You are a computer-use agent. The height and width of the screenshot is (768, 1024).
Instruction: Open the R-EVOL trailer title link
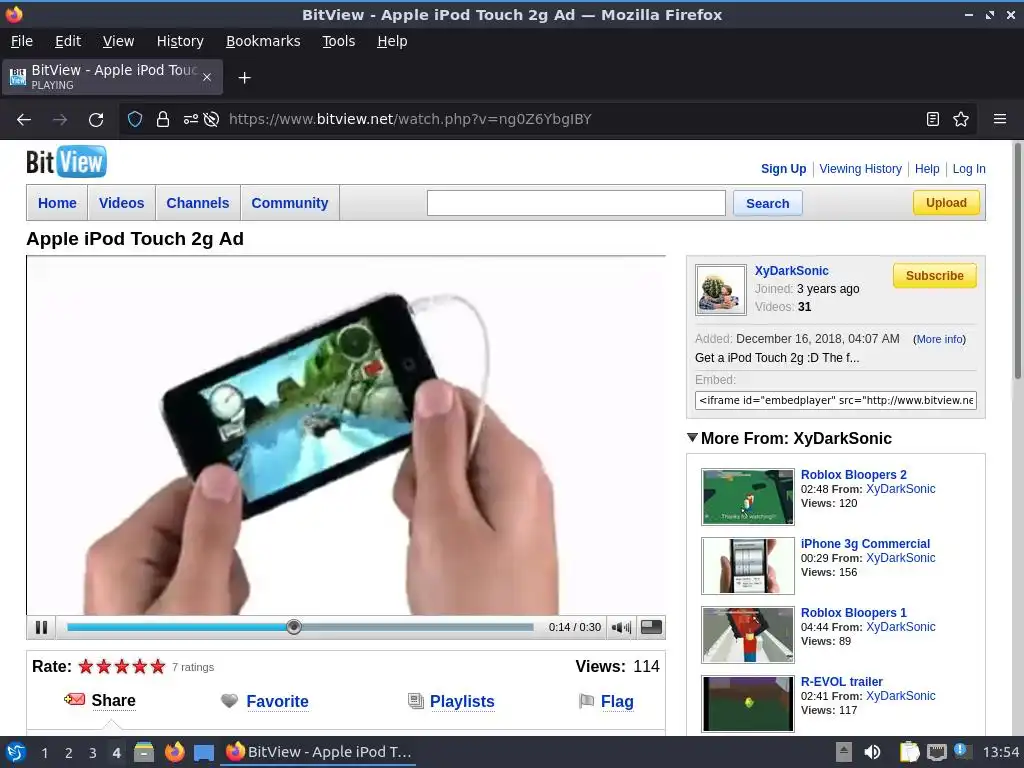pos(842,681)
